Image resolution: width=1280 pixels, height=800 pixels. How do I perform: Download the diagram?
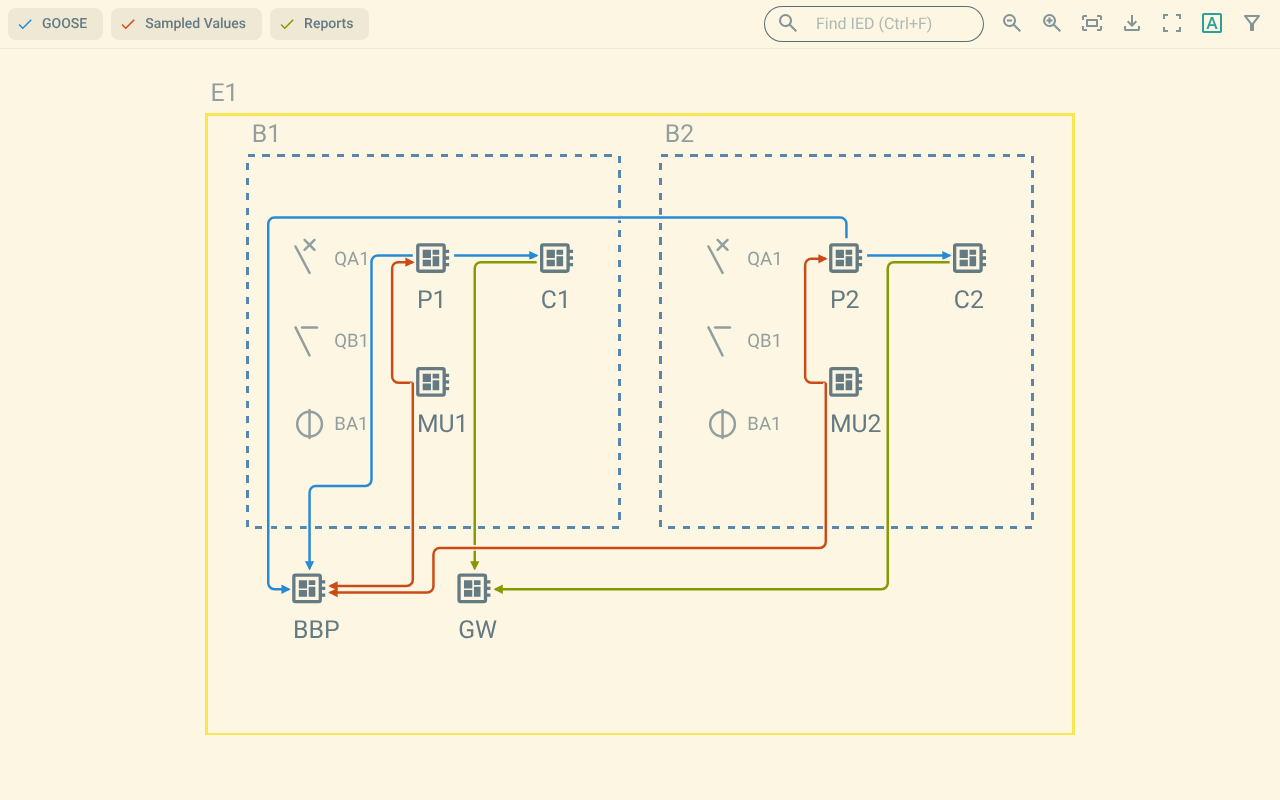1132,23
